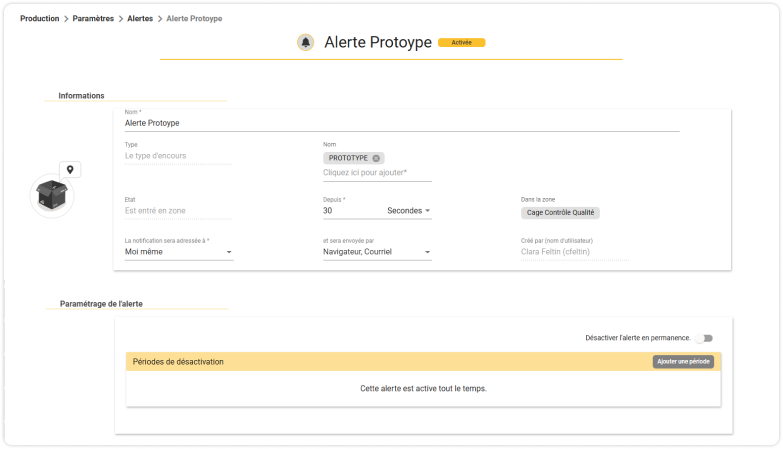This screenshot has height=449, width=783.
Task: Click 'Cette alerte est active tout le temps.' text
Action: (423, 389)
